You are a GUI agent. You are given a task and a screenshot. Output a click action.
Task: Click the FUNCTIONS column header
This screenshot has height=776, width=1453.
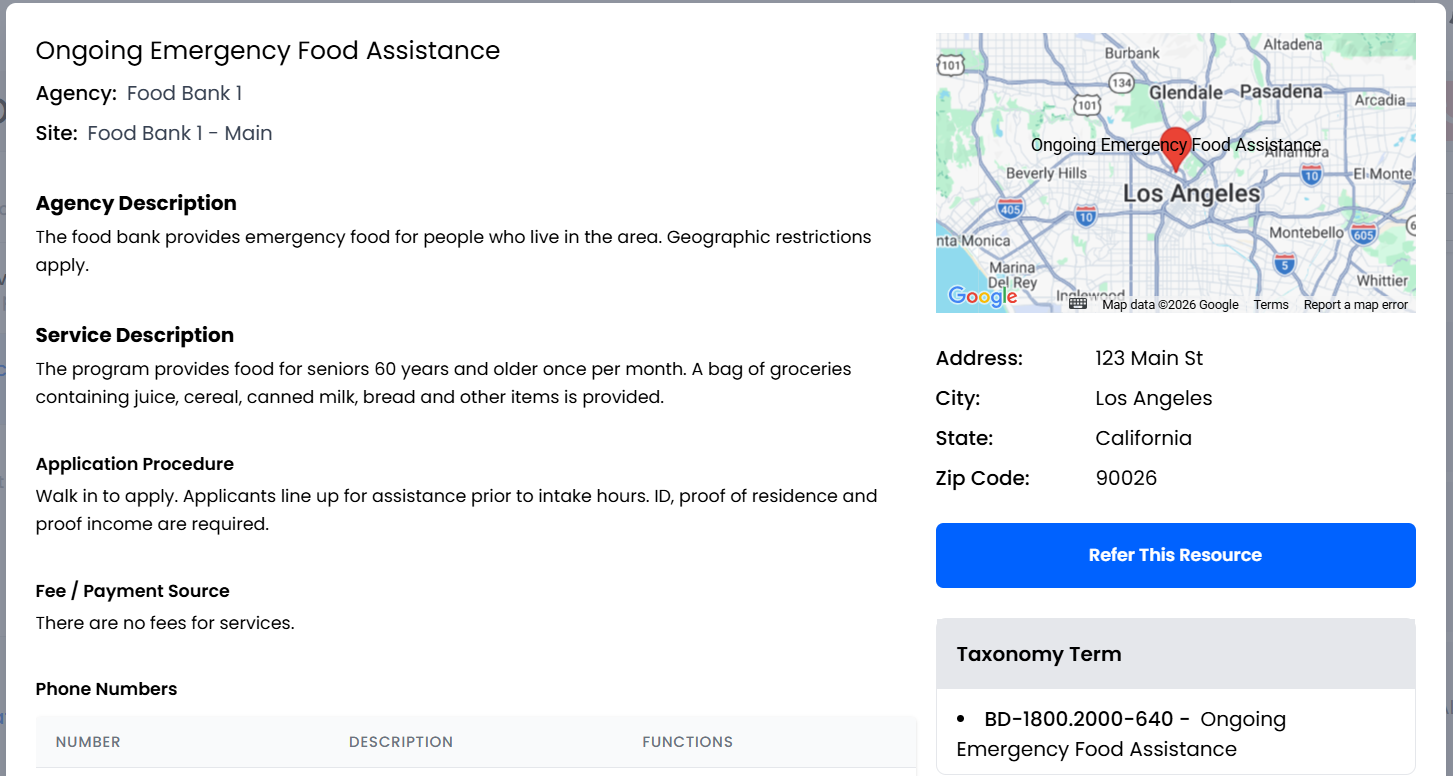tap(687, 742)
